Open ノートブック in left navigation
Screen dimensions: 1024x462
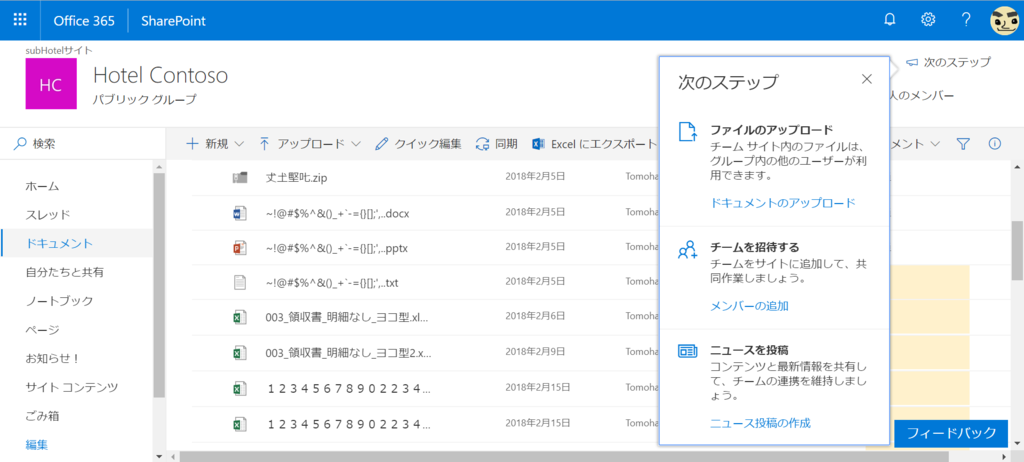click(59, 301)
